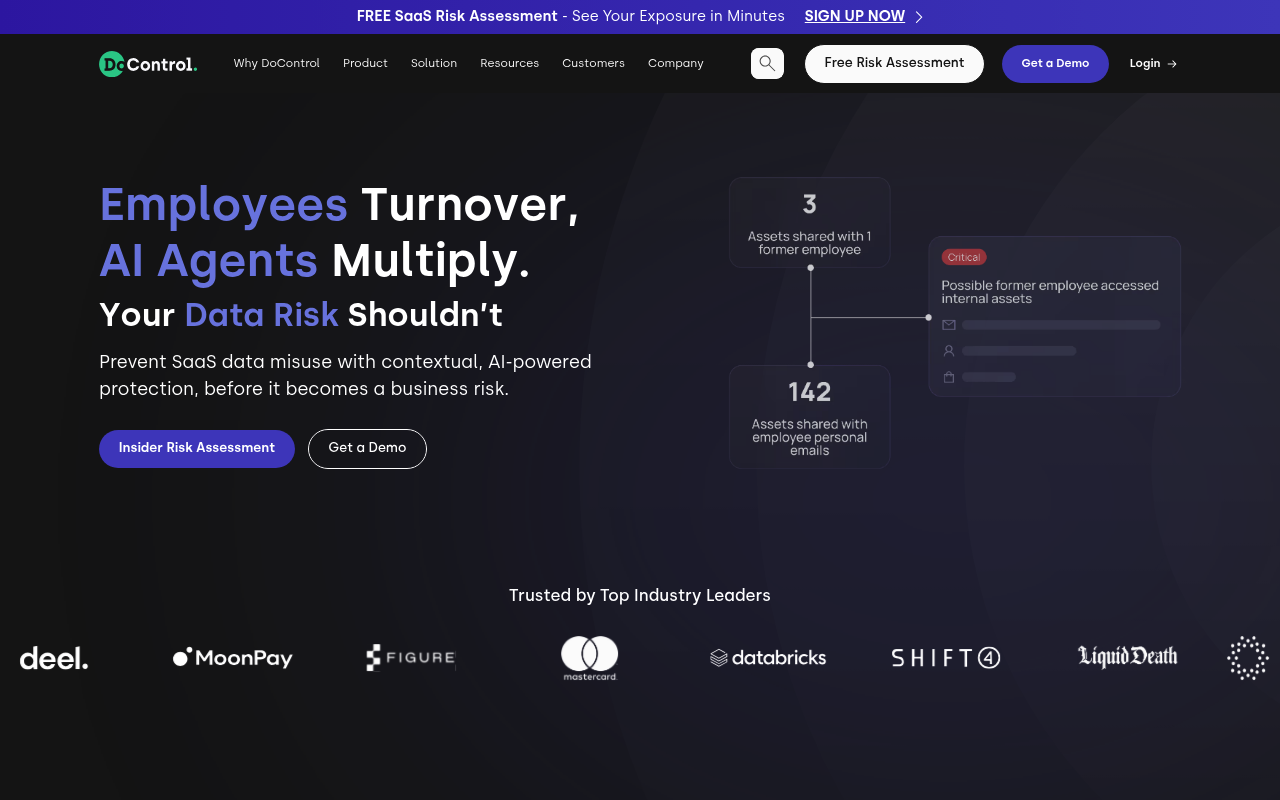Viewport: 1280px width, 800px height.
Task: Click the Figure logo
Action: (411, 657)
